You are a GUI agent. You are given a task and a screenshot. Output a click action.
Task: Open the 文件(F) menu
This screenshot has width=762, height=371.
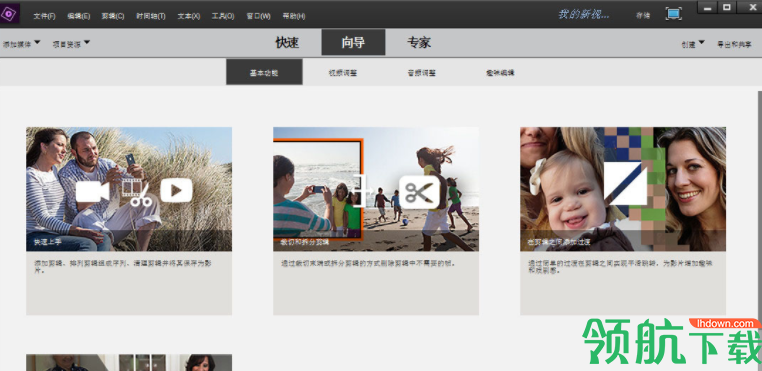pos(44,16)
